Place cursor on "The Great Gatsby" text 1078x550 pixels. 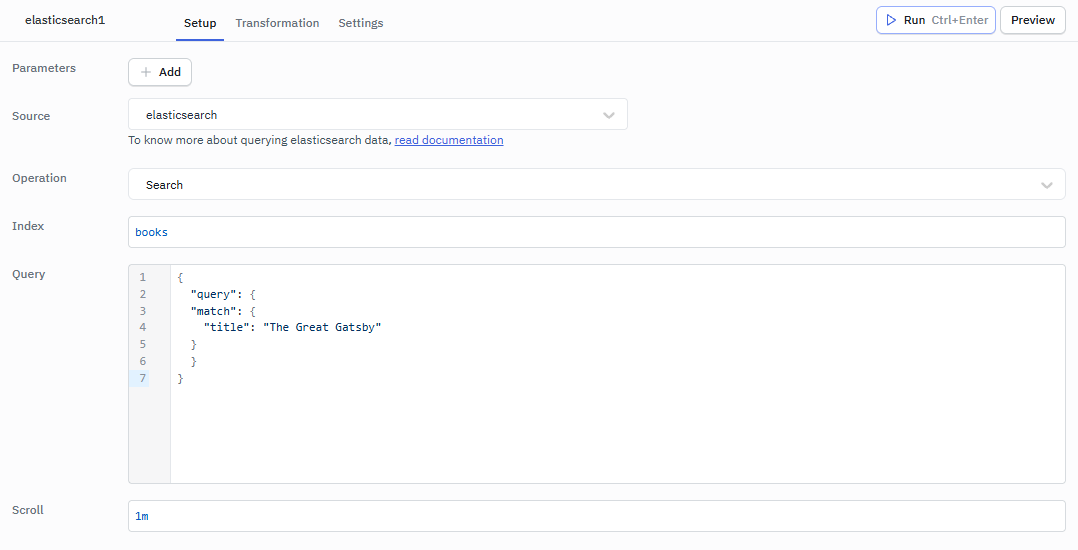(x=322, y=327)
